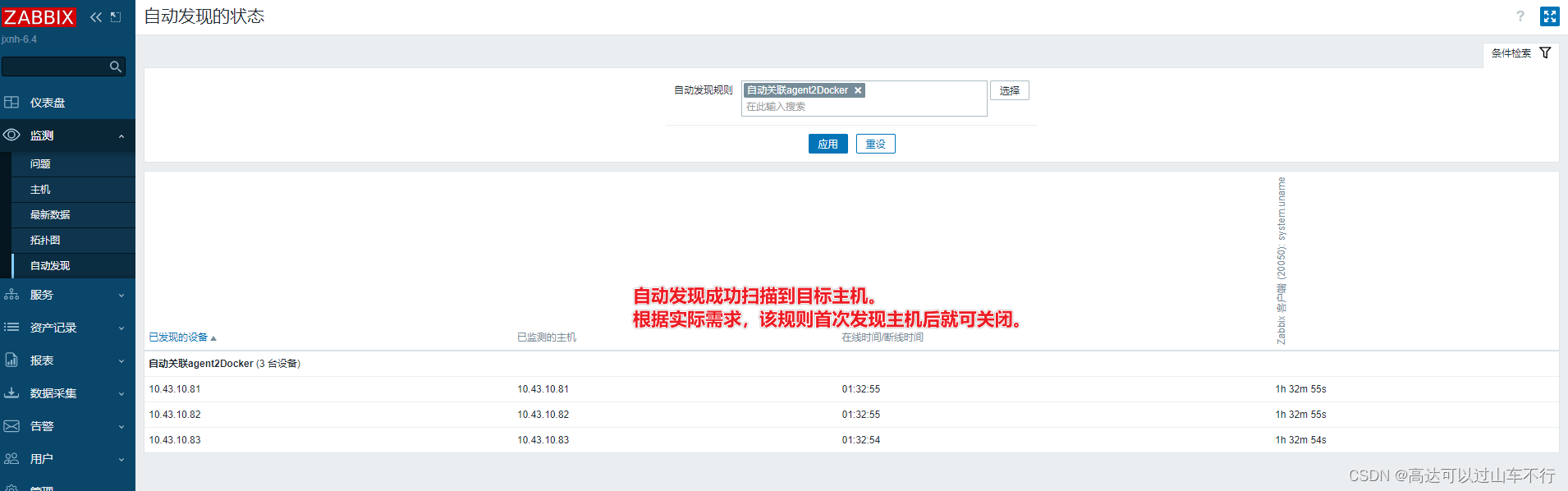Click uptime 01:32:54 cell
The image size is (1568, 491).
pyautogui.click(x=860, y=440)
